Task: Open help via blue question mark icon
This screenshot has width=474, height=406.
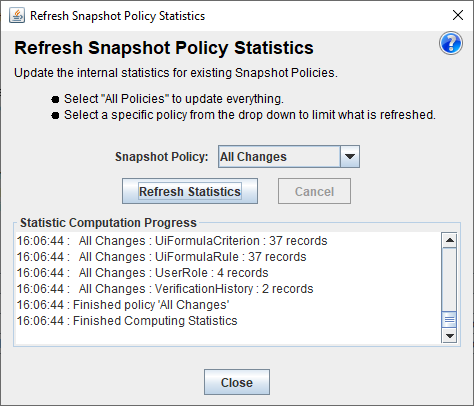Action: pos(451,43)
